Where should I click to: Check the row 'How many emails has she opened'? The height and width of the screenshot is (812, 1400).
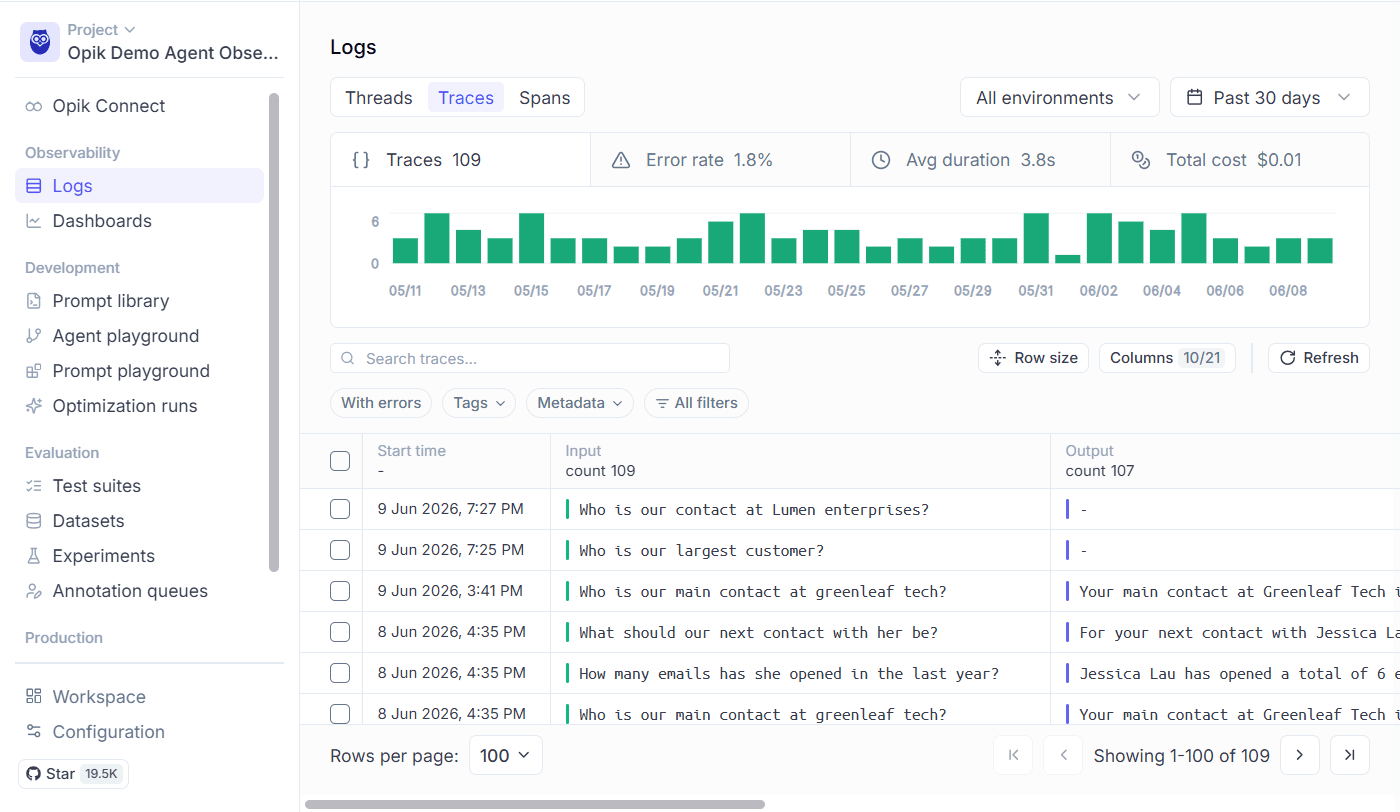340,674
